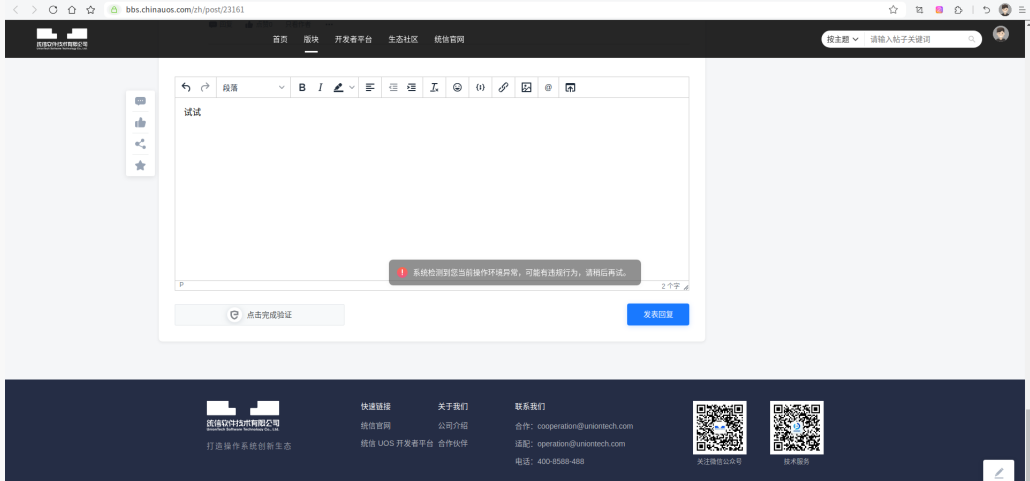
Task: Toggle italic formatting
Action: click(x=321, y=87)
